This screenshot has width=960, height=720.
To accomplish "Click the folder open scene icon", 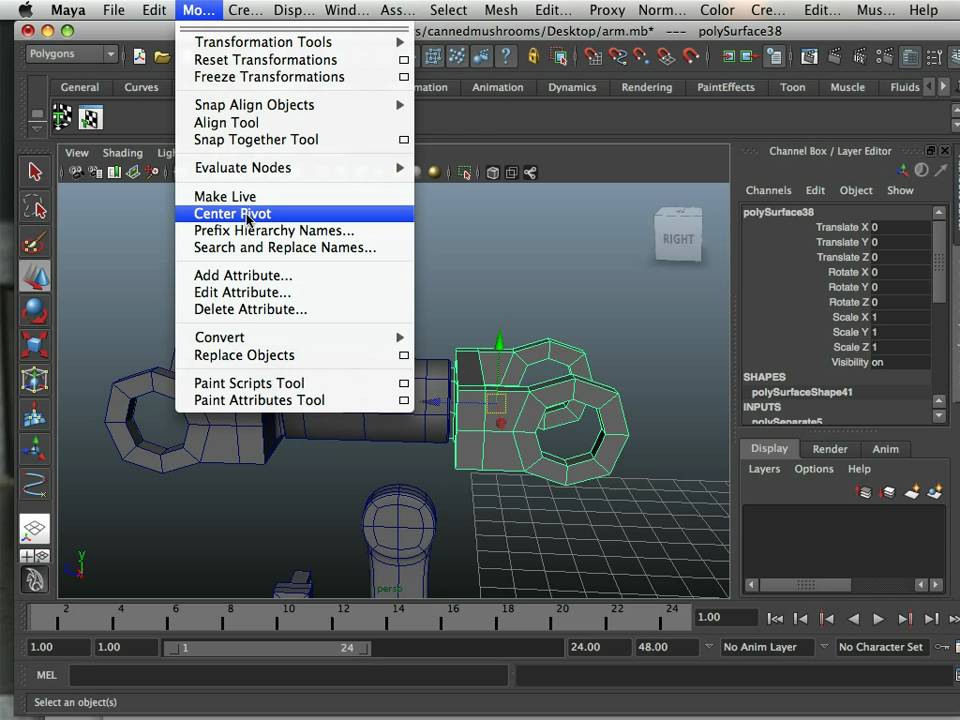I will [x=162, y=57].
